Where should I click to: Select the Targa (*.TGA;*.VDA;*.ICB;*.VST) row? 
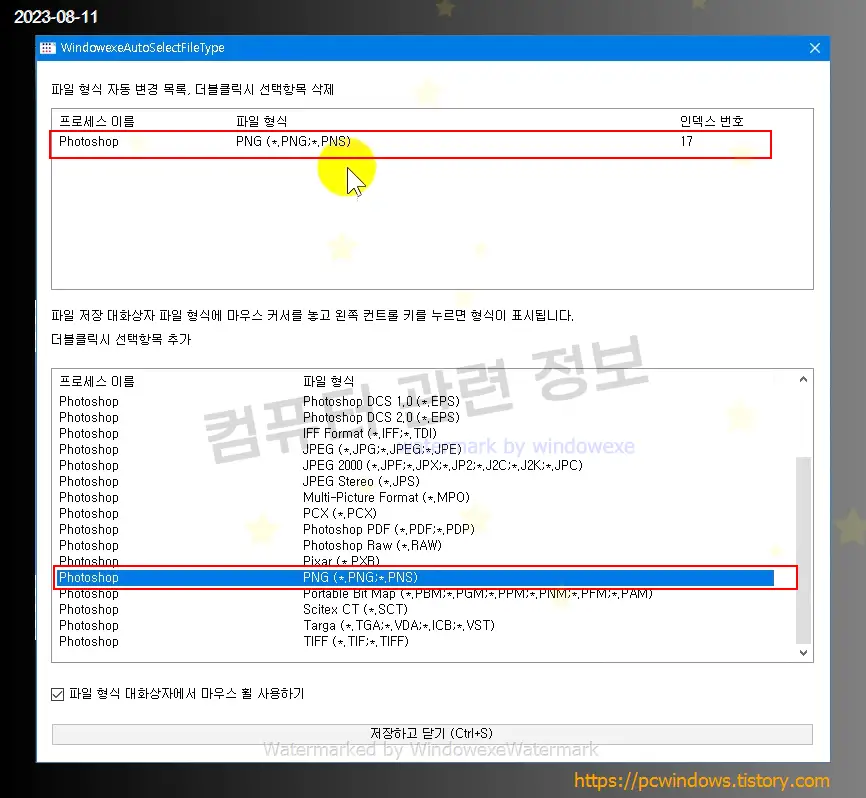click(x=416, y=626)
